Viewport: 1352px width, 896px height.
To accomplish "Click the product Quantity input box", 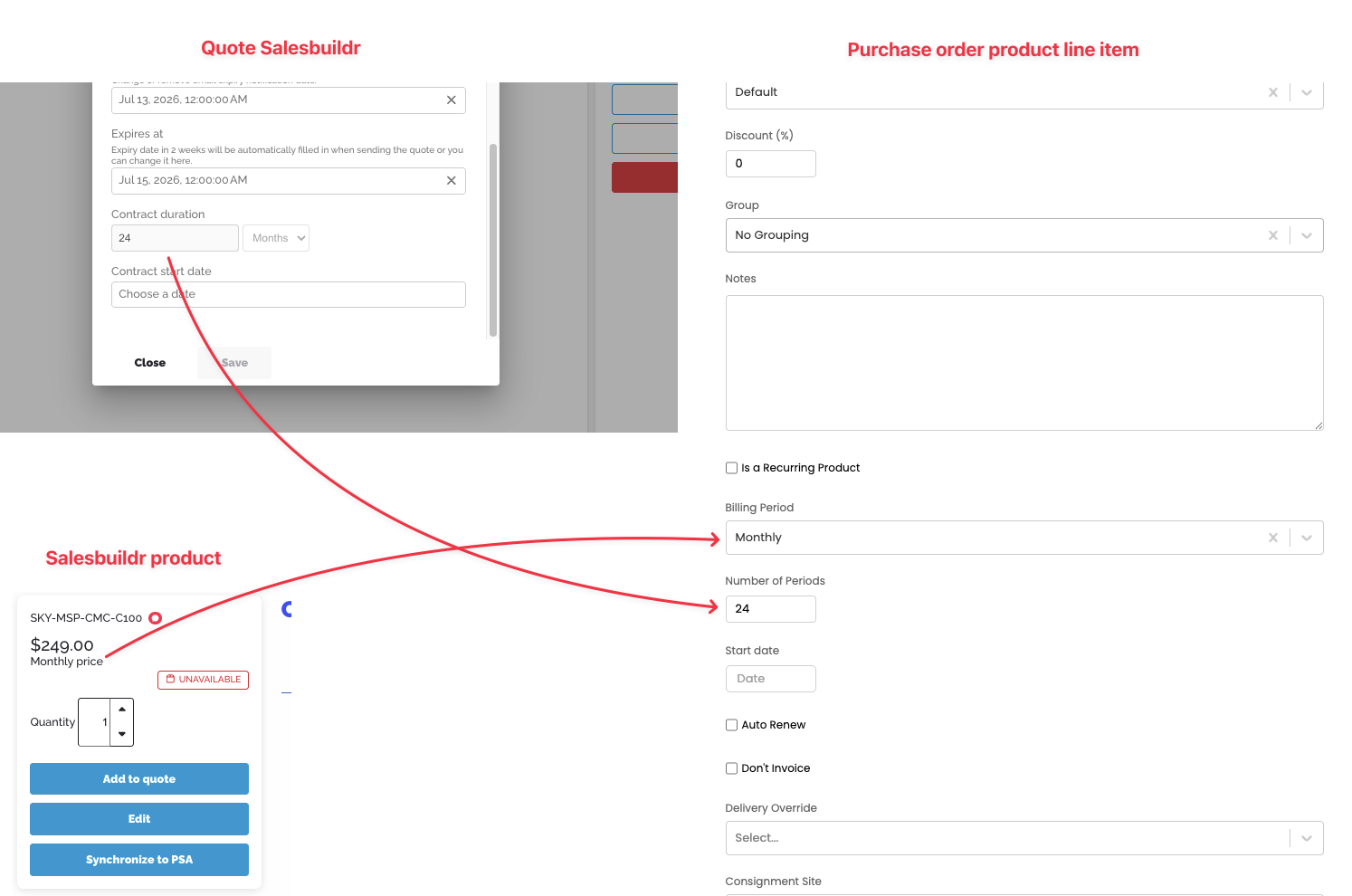I will point(95,722).
